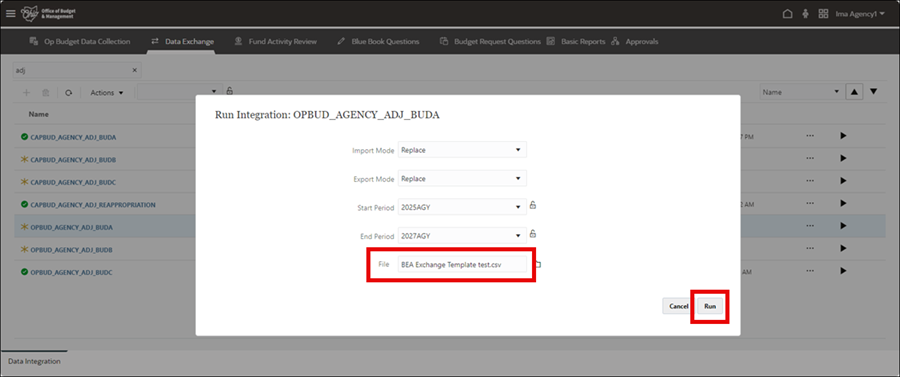The width and height of the screenshot is (900, 377).
Task: Open more options for CAPBUD_AGENCY_ADJ_REAPPROPRIATION row
Action: pos(810,203)
